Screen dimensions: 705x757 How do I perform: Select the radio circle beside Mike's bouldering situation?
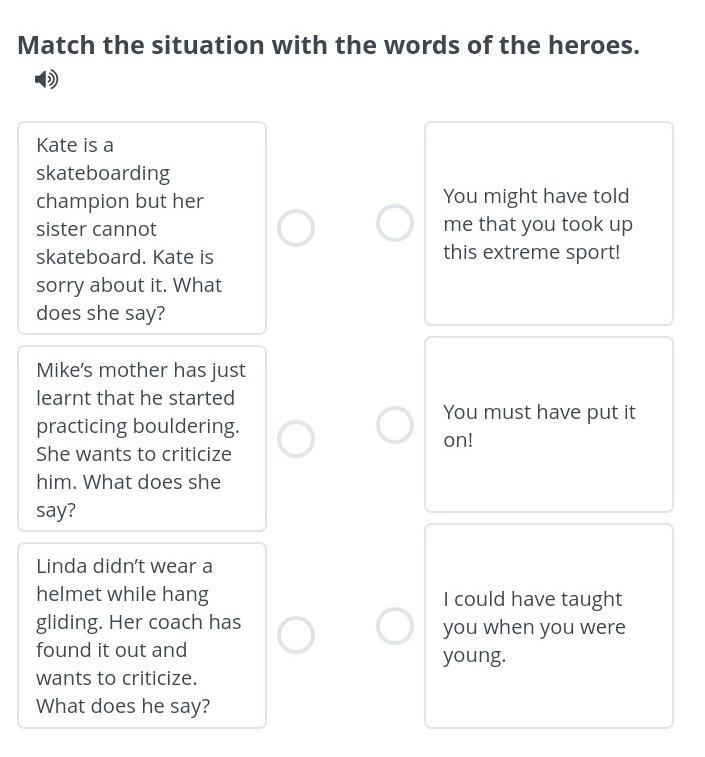pos(296,438)
